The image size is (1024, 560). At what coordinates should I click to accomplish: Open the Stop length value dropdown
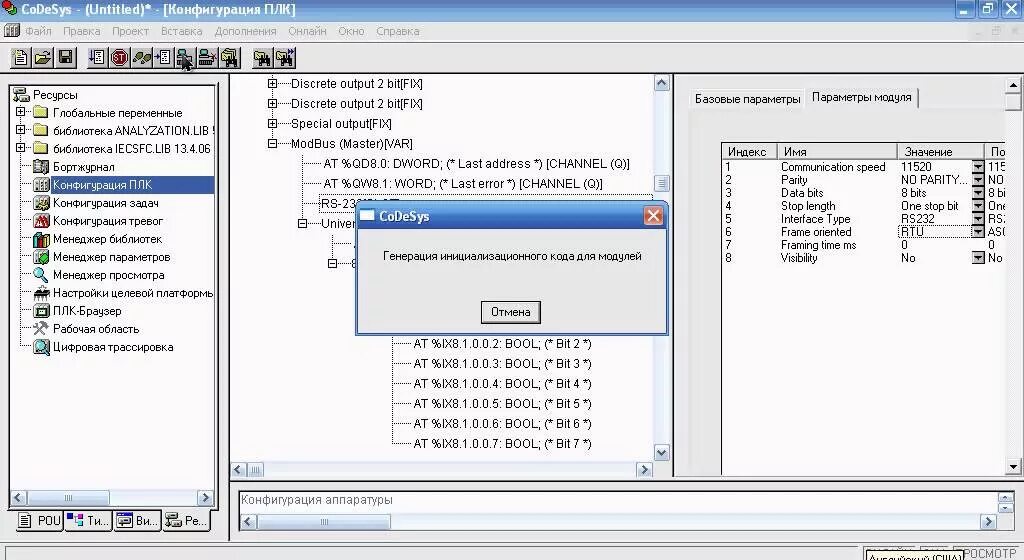click(978, 206)
